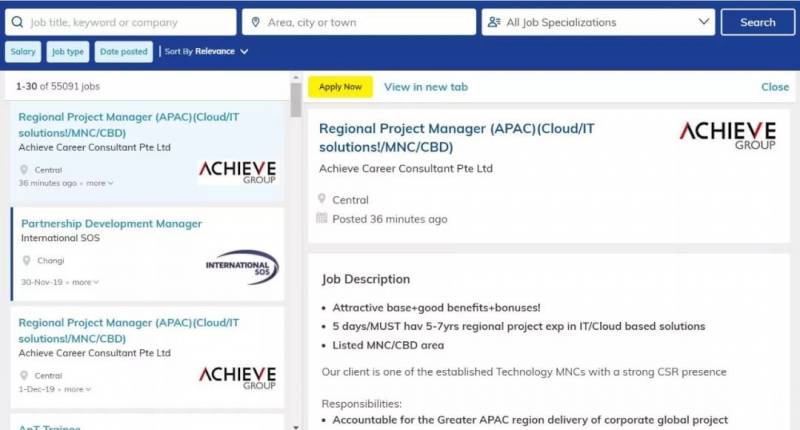Click the magnifier icon in job search field
Image resolution: width=800 pixels, height=430 pixels.
pyautogui.click(x=19, y=22)
